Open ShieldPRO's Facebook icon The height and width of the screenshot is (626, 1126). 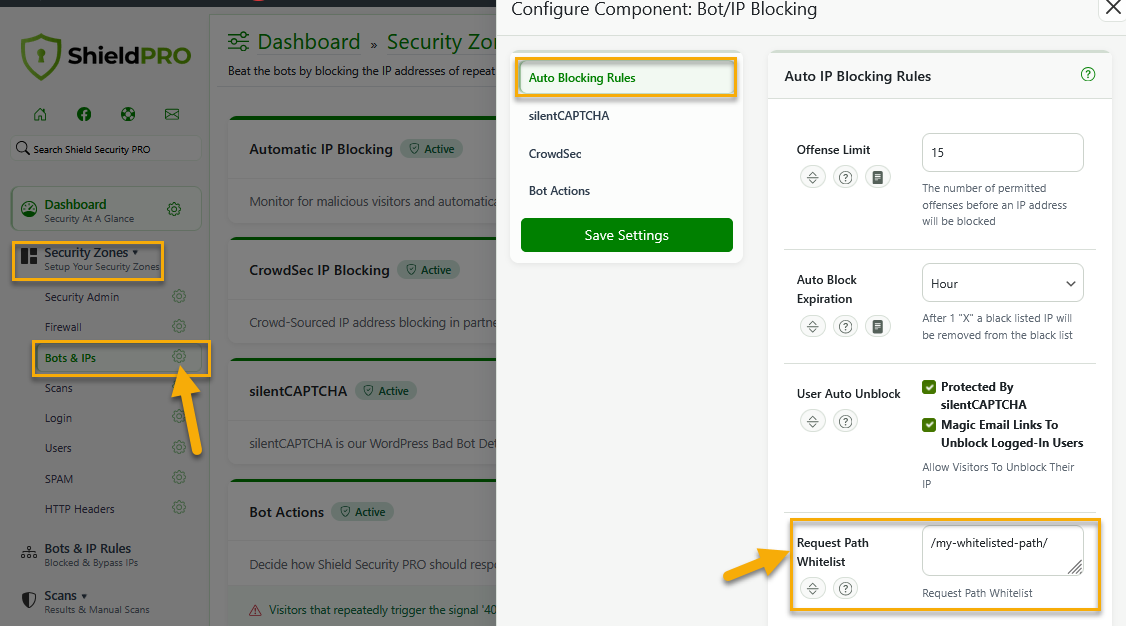coord(84,114)
